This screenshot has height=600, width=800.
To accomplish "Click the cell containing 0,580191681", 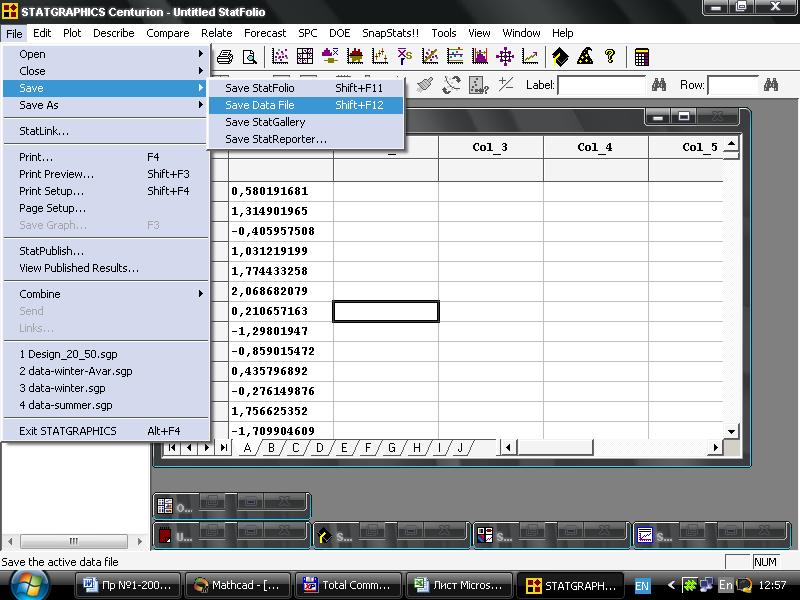I will click(x=281, y=191).
